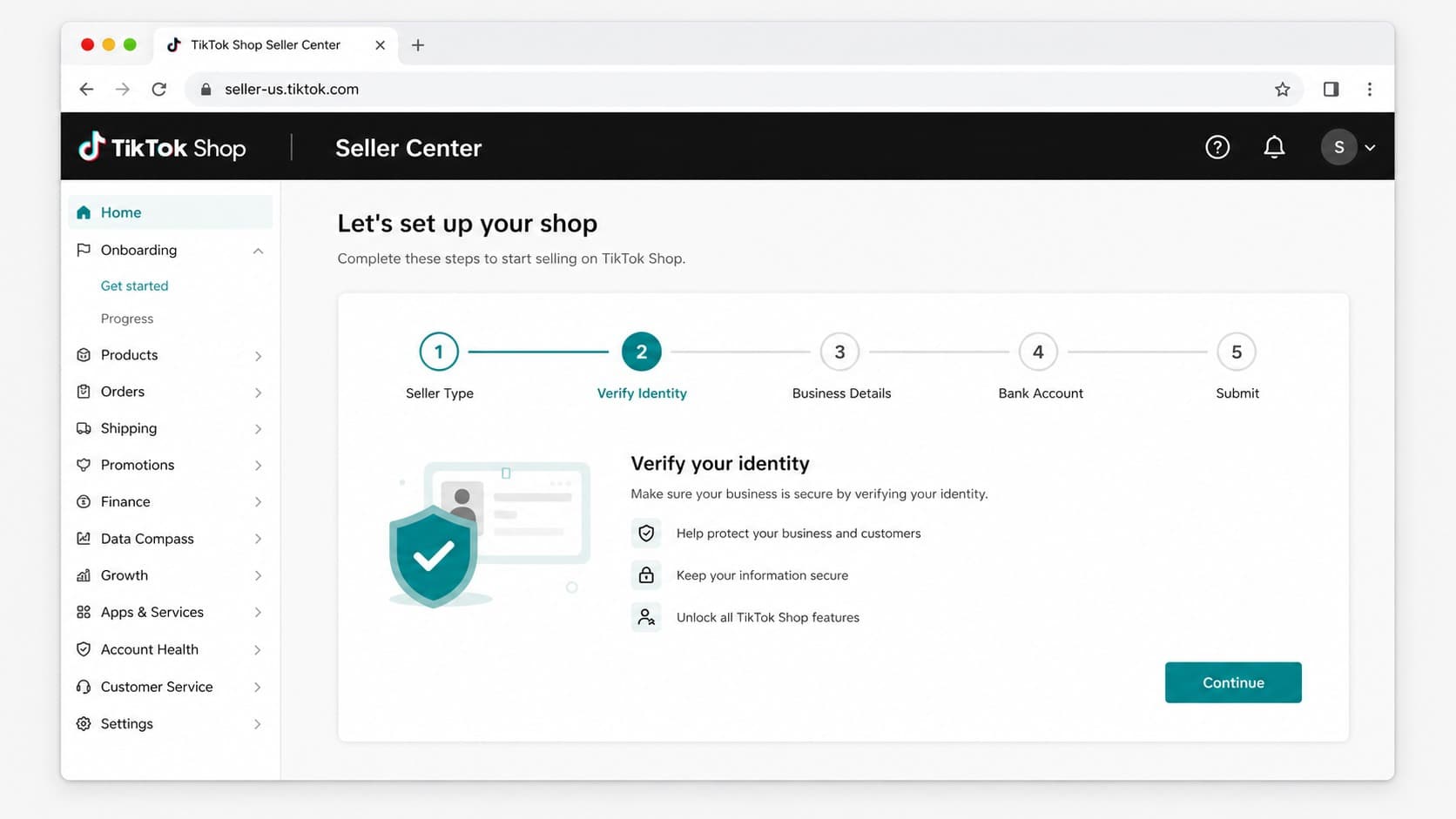Select step 3 Business Details circle
The image size is (1456, 819).
[x=839, y=352]
